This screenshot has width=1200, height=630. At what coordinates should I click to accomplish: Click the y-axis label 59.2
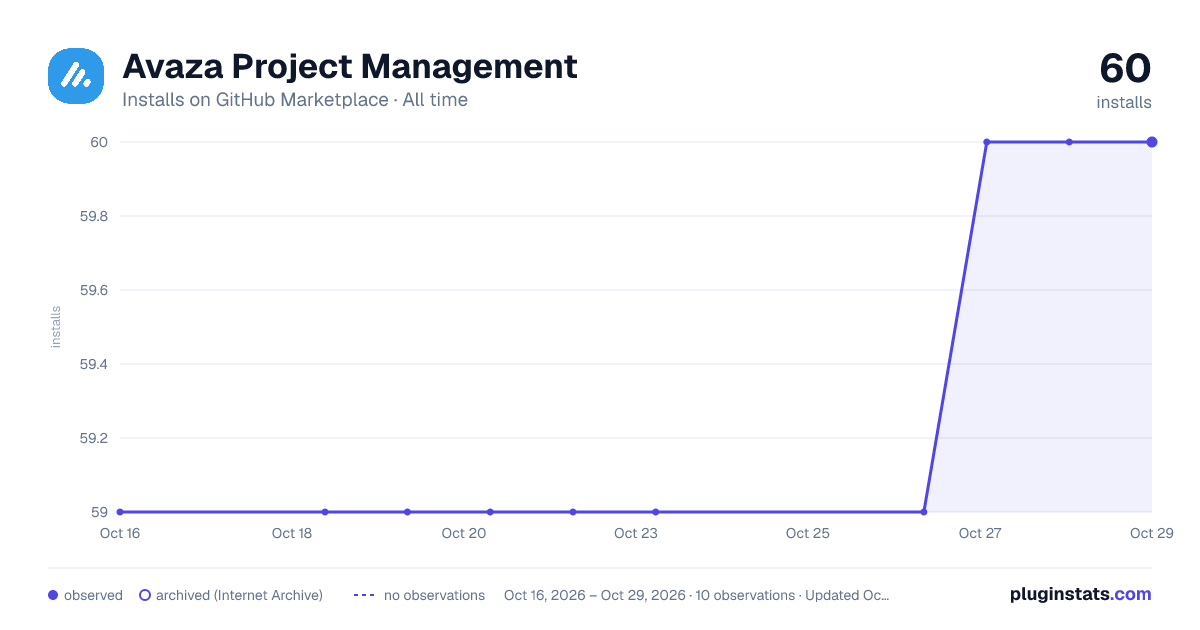tap(94, 438)
